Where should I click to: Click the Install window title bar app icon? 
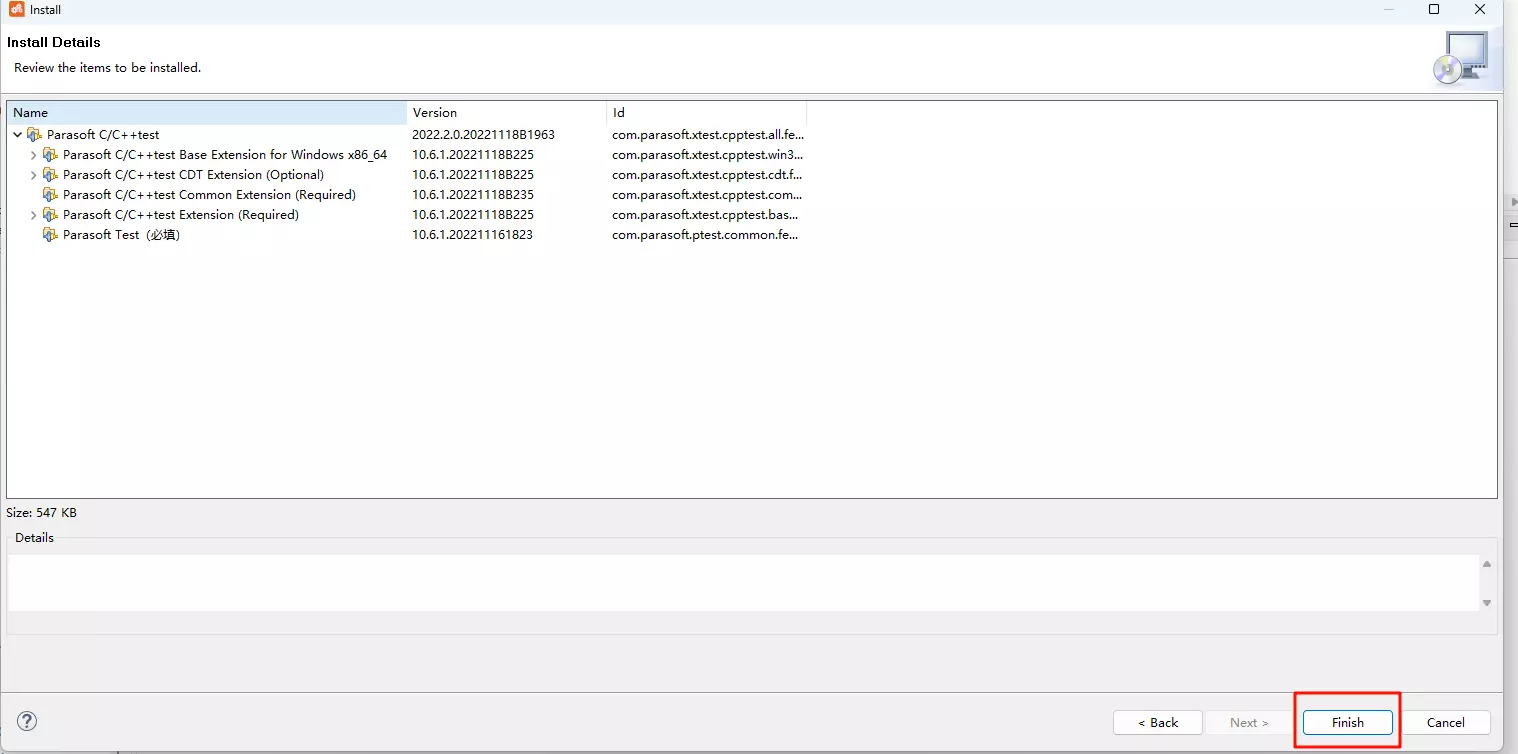pyautogui.click(x=16, y=10)
